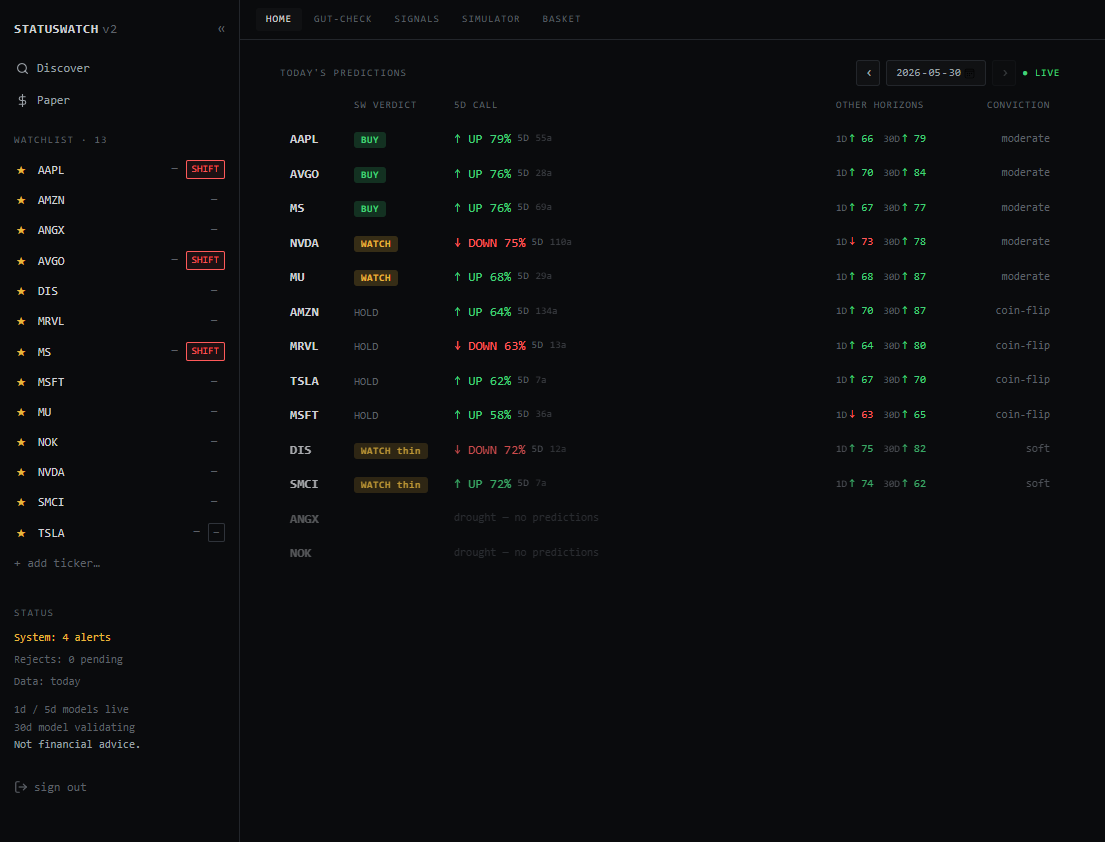The width and height of the screenshot is (1105, 842).
Task: Click the star icon beside TSLA
Action: [x=21, y=533]
